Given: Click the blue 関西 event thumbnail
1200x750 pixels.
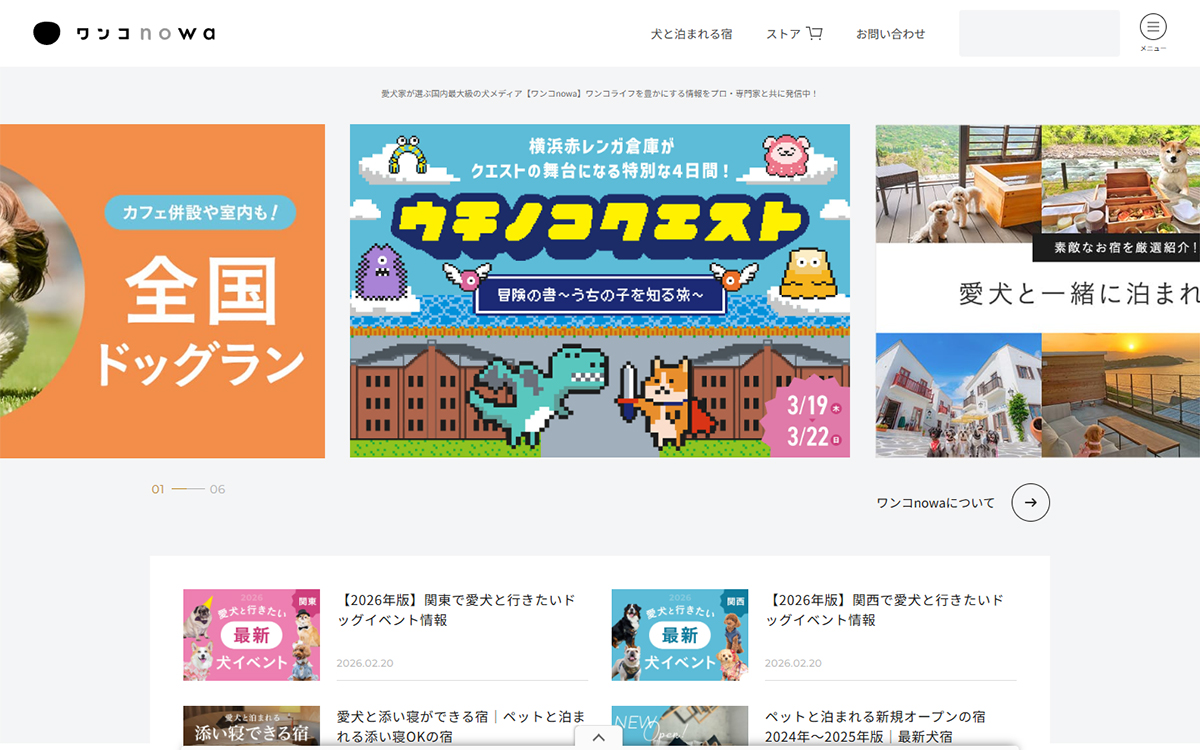Looking at the screenshot, I should (680, 635).
